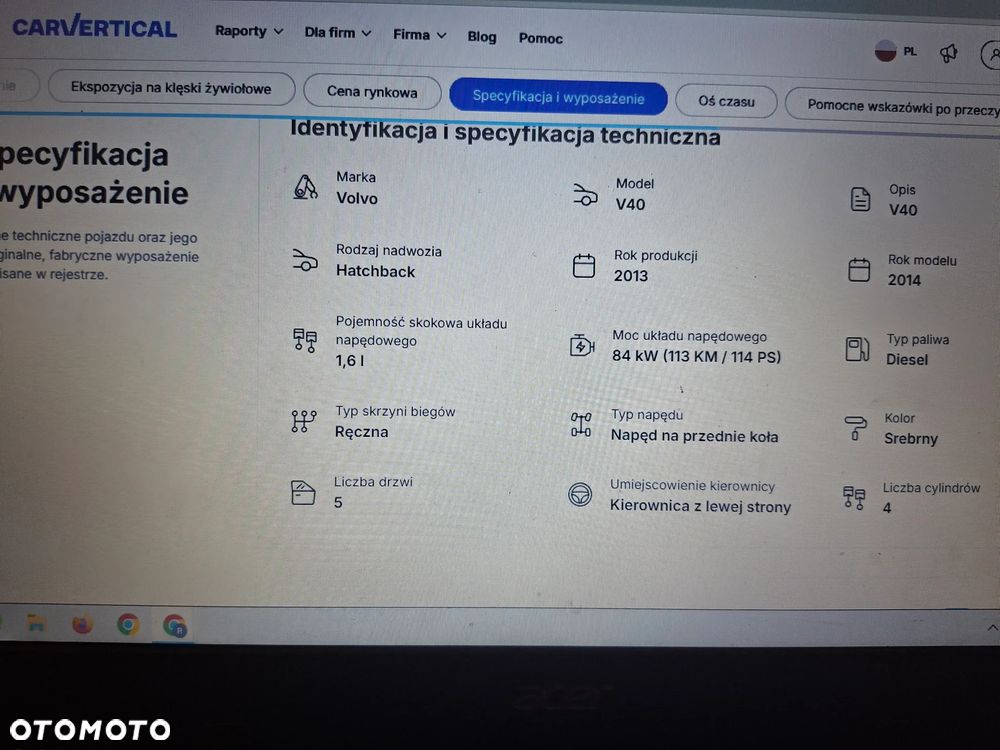Open the user account icon
The image size is (1000, 750).
tap(990, 55)
